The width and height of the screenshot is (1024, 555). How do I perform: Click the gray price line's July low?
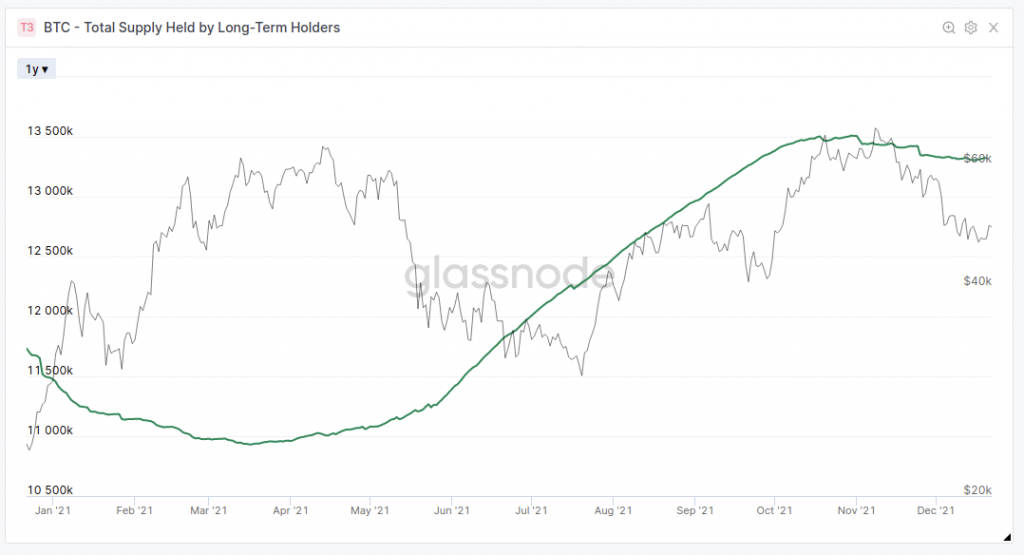581,376
